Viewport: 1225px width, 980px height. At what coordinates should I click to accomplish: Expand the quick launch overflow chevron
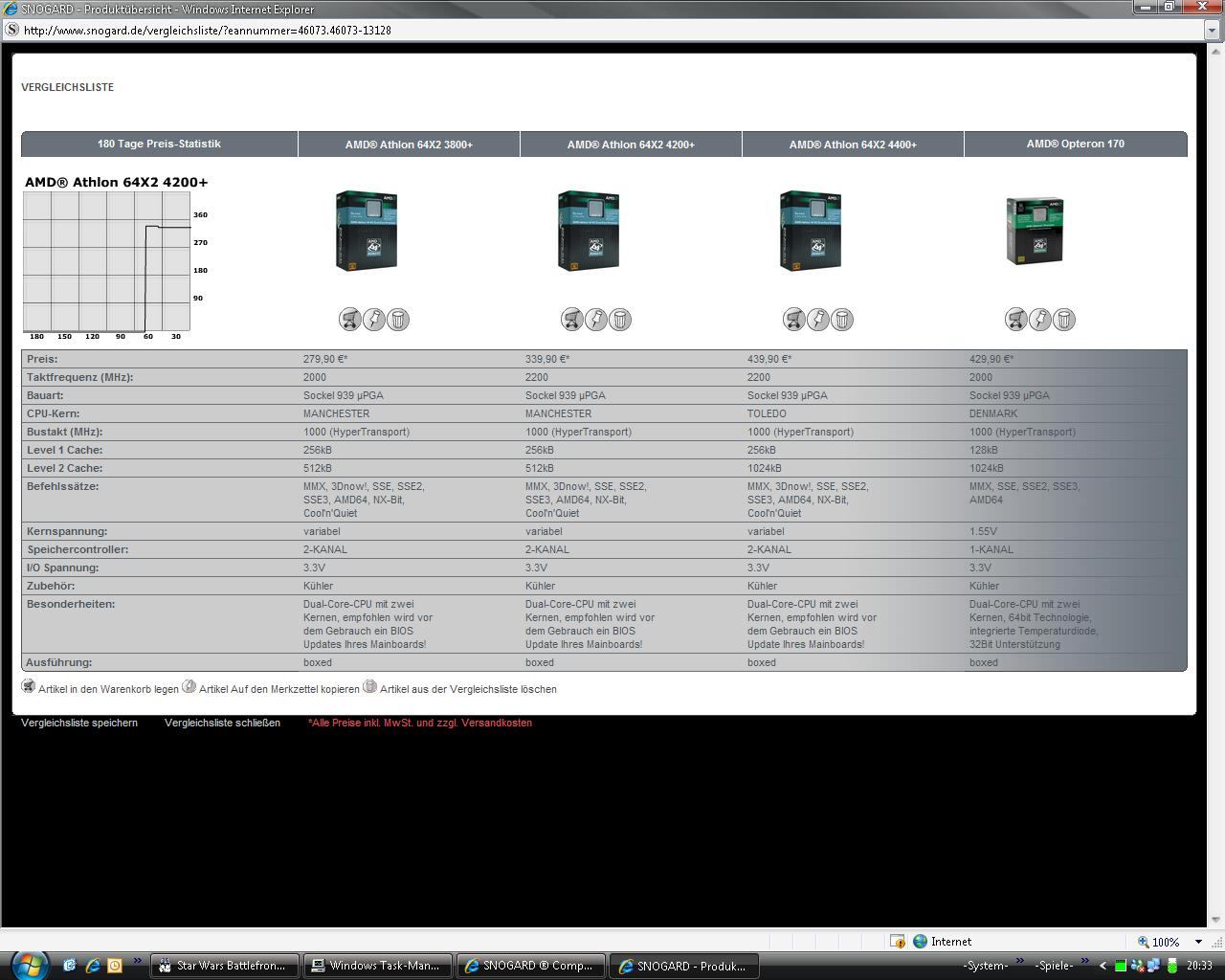(138, 961)
